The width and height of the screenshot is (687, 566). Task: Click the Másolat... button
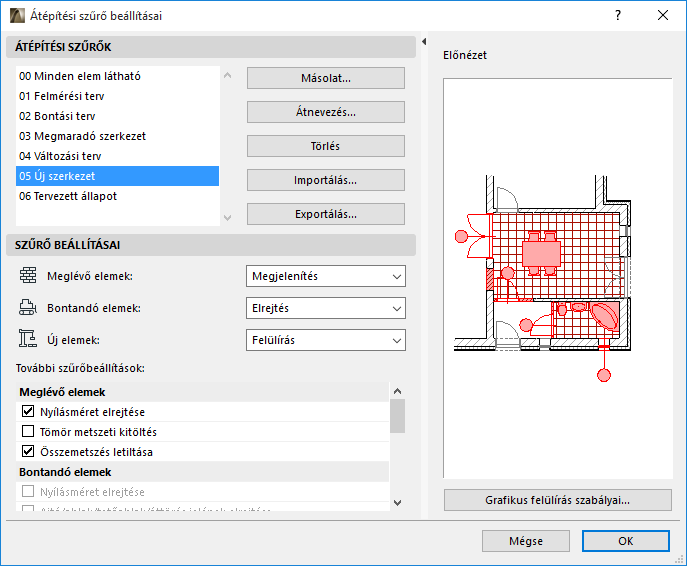point(326,78)
